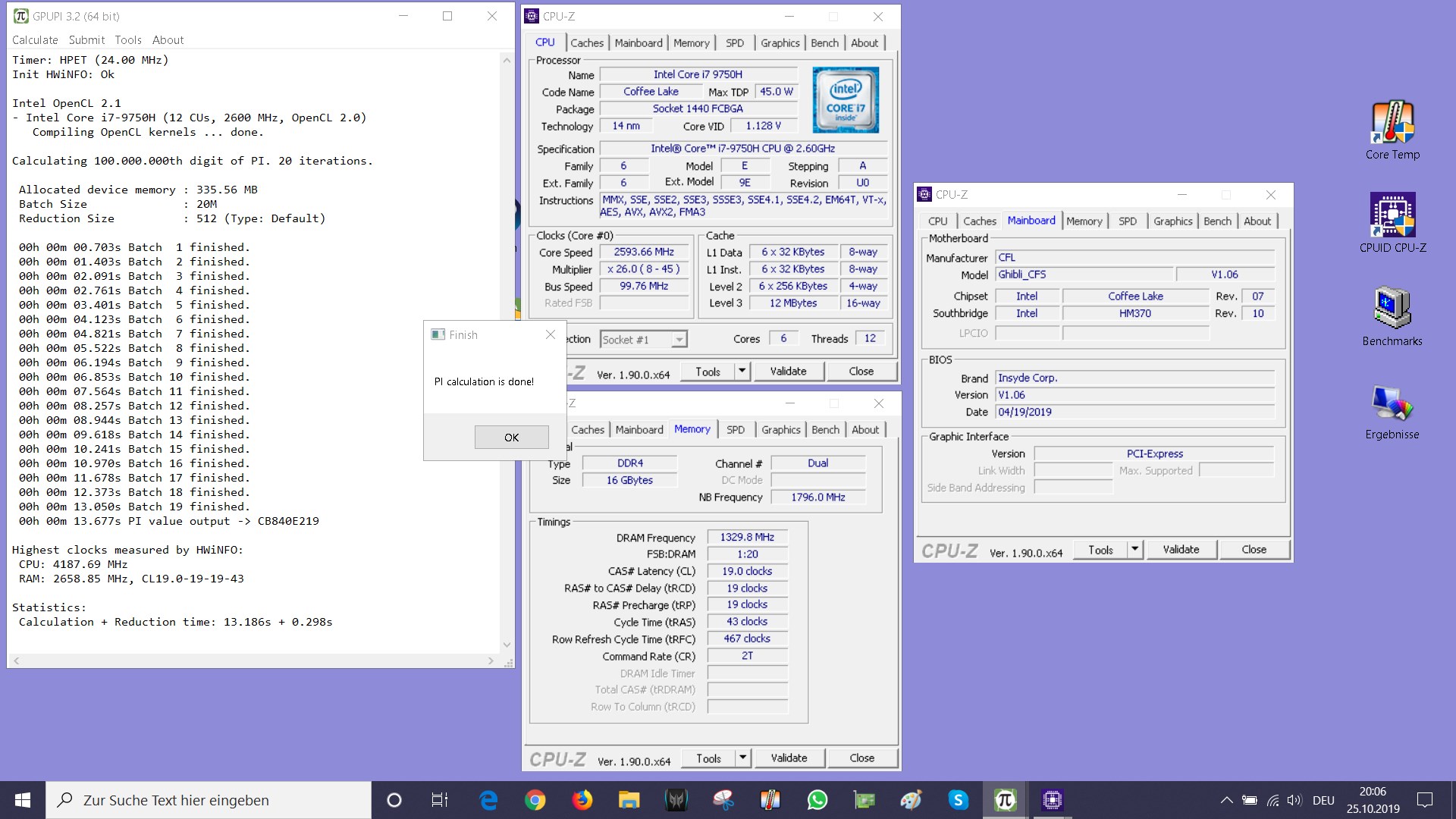Switch to Caches tab in top CPU-Z
The image size is (1456, 819).
point(587,43)
